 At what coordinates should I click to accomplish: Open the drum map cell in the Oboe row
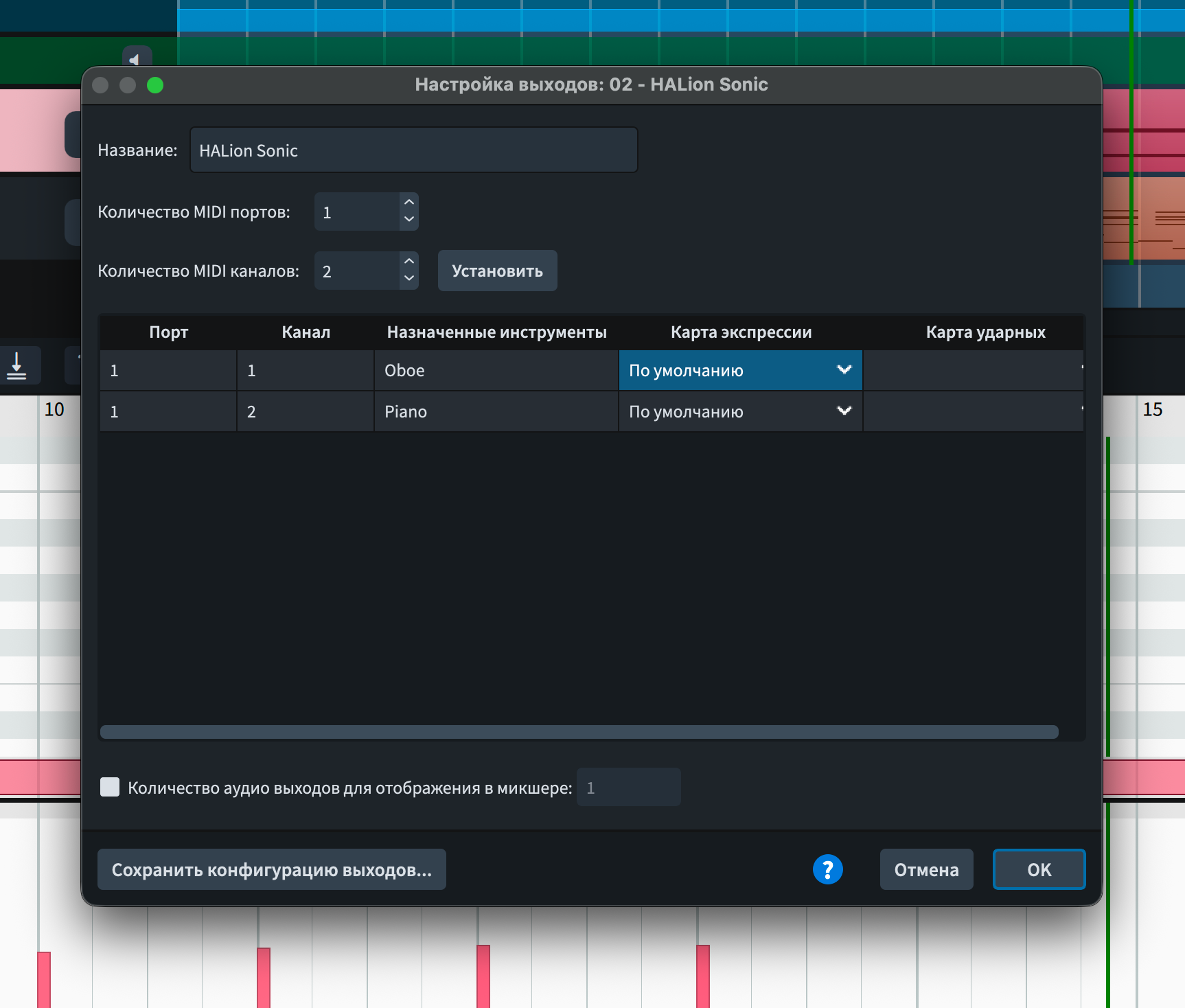pos(973,370)
